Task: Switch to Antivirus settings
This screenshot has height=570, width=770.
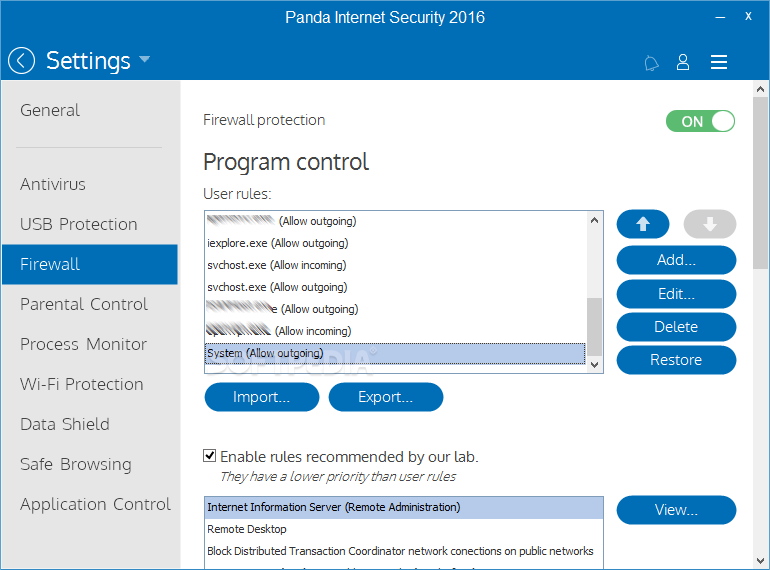Action: click(53, 185)
